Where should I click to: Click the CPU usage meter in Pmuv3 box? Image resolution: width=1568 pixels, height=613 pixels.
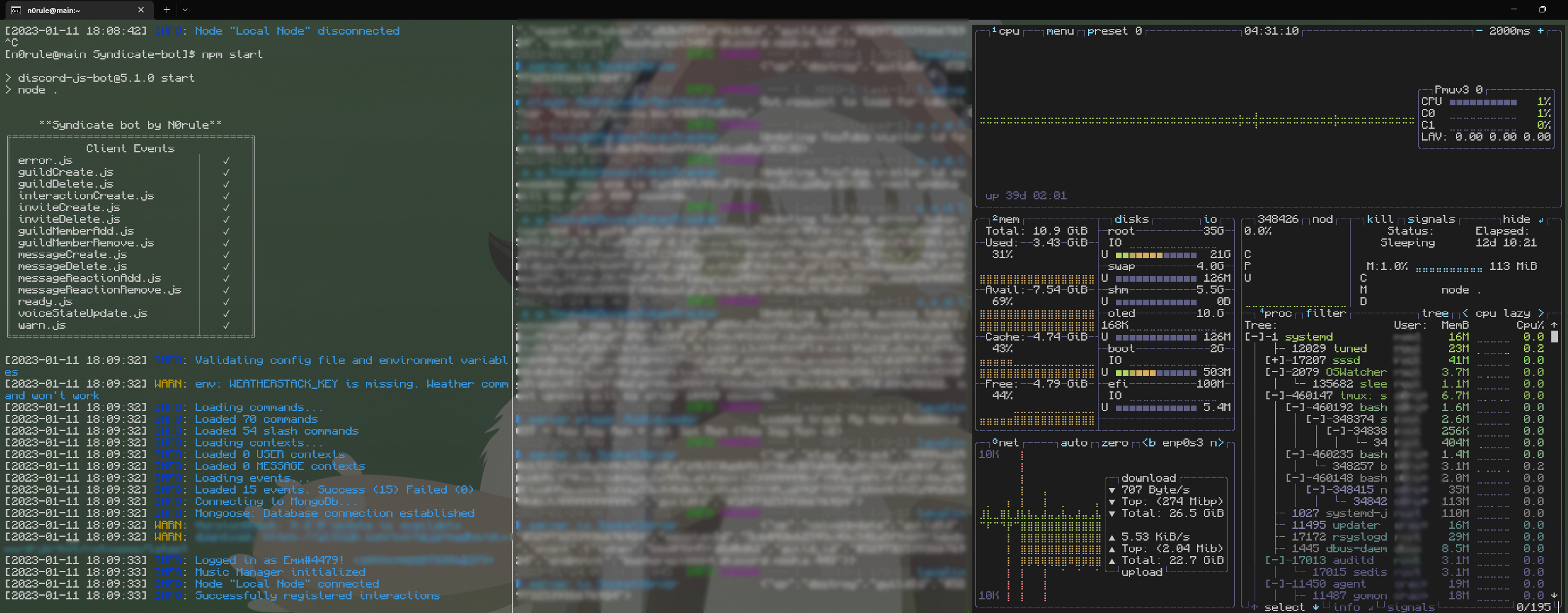pos(1483,102)
